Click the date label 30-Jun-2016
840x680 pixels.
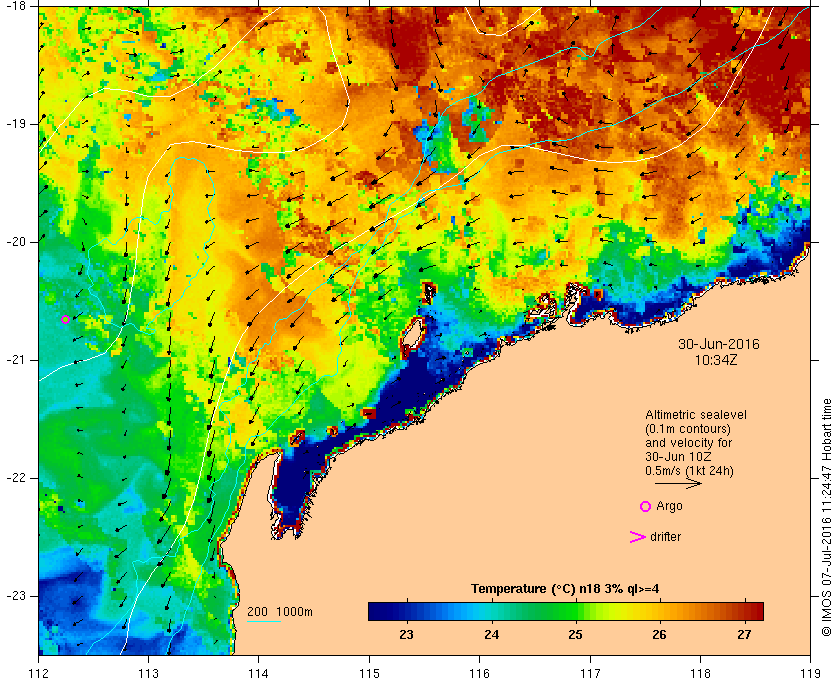719,344
